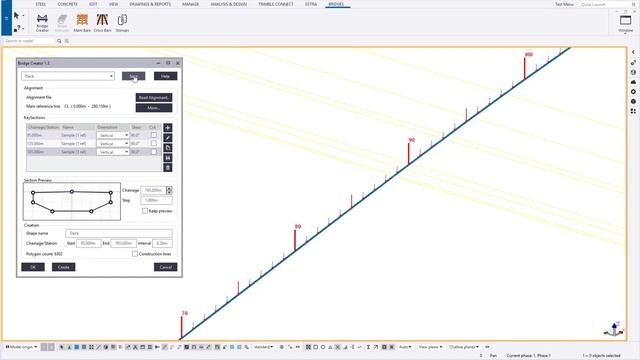Image resolution: width=640 pixels, height=360 pixels.
Task: Copy key section with page icon
Action: (168, 148)
